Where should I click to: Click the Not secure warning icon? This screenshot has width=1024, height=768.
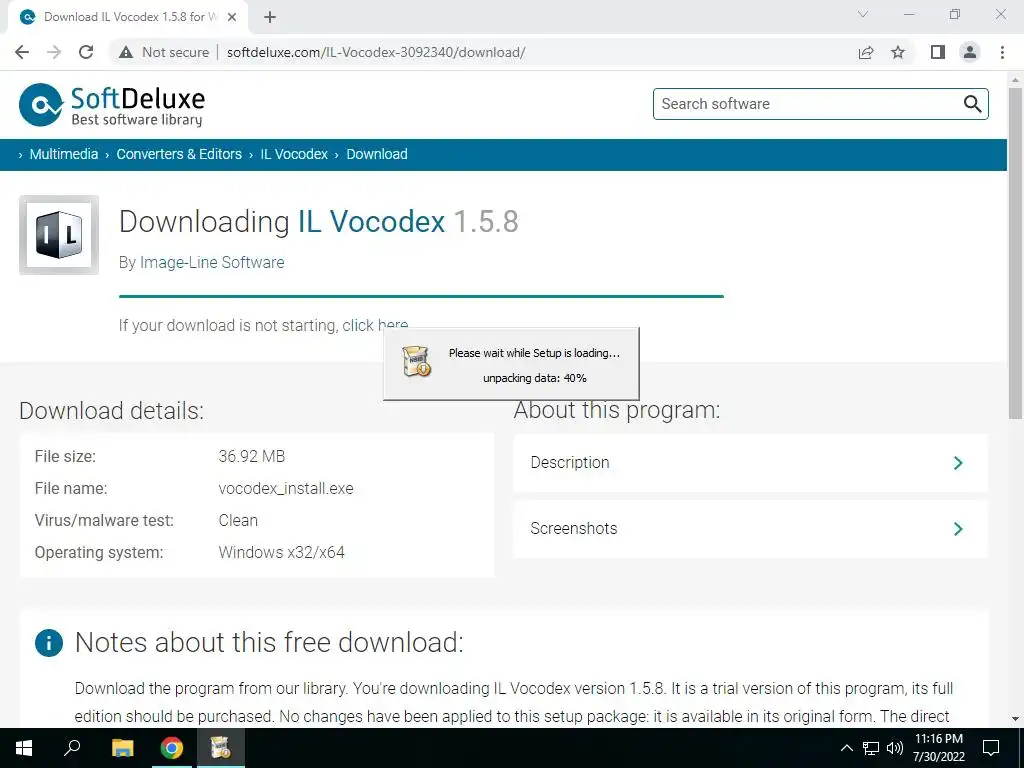click(x=126, y=52)
